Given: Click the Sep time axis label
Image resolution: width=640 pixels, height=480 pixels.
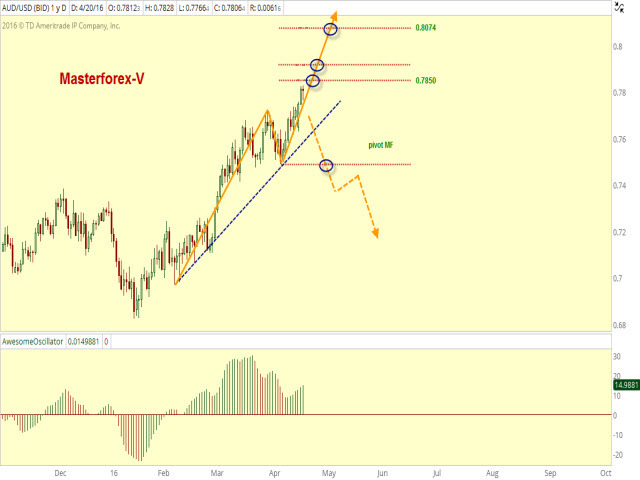Looking at the screenshot, I should [x=550, y=473].
